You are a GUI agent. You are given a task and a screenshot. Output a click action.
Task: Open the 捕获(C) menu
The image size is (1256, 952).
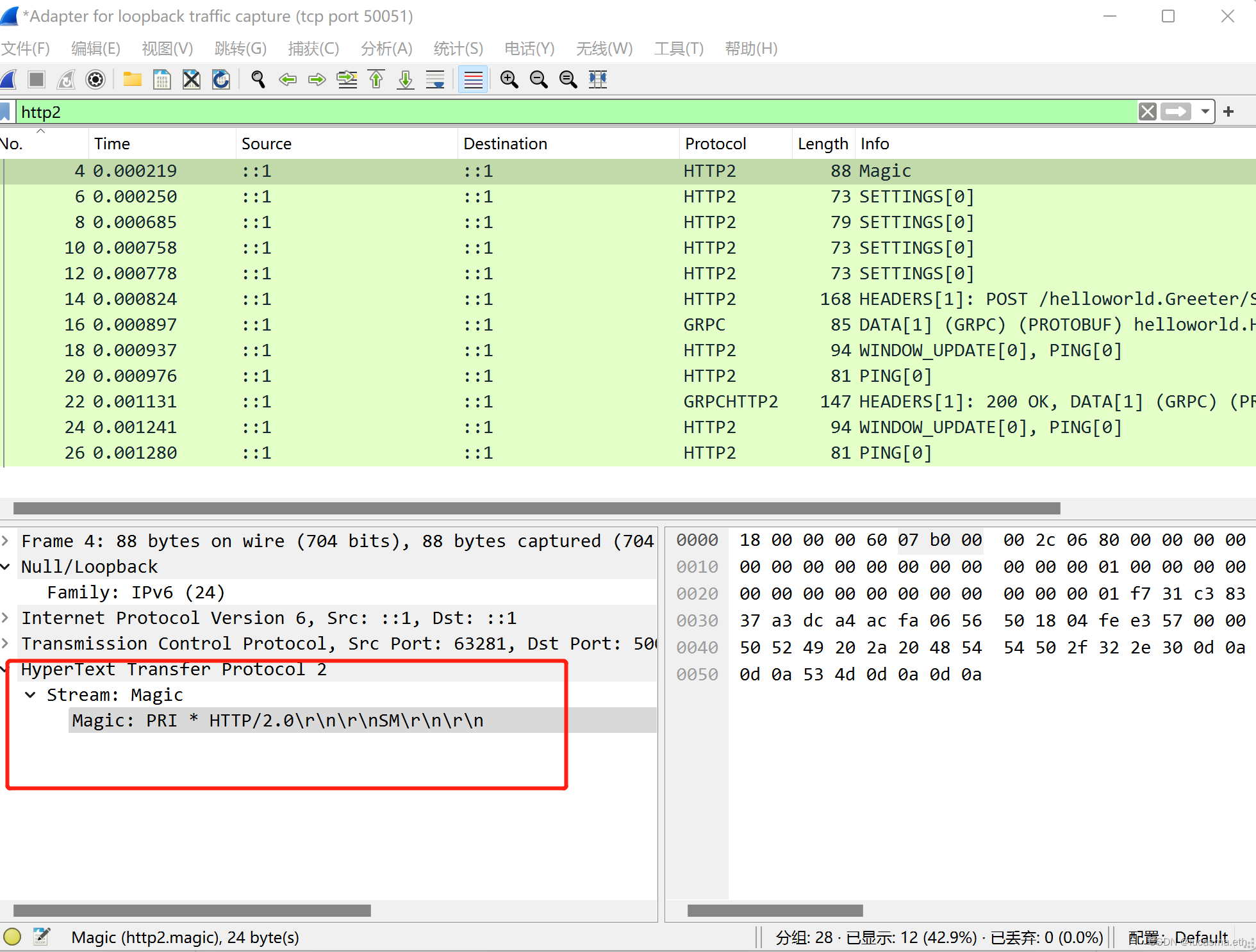(313, 49)
